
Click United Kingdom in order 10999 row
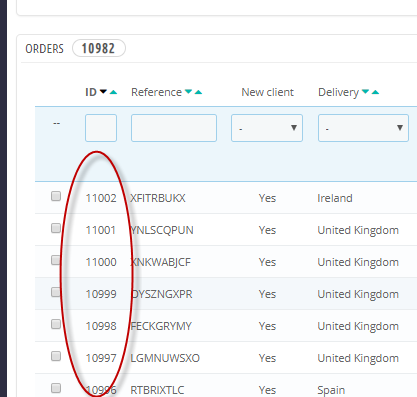tap(358, 294)
